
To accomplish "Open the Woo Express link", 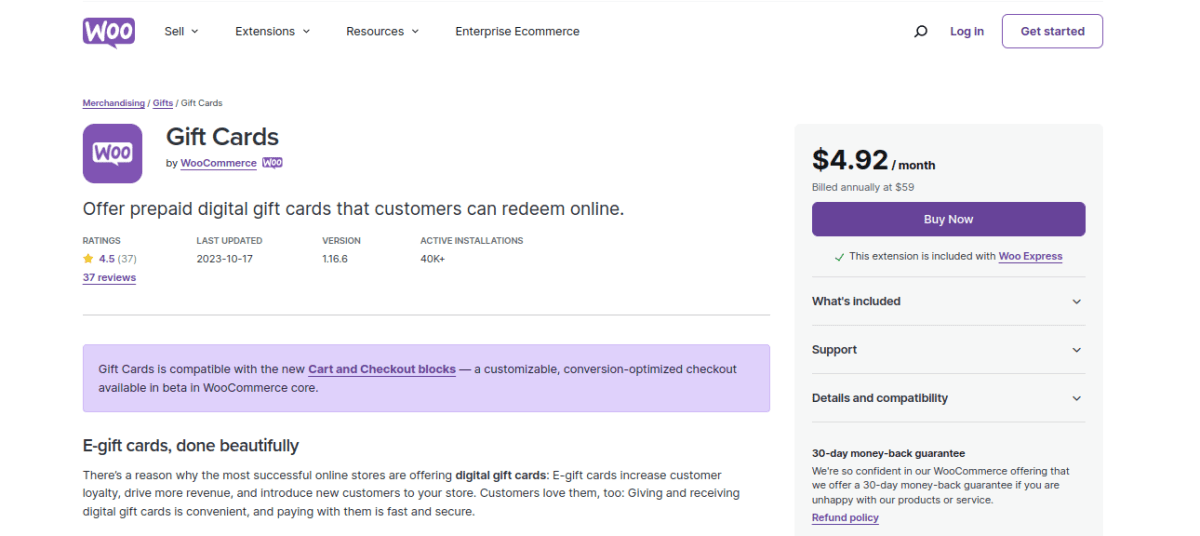I will (1030, 256).
